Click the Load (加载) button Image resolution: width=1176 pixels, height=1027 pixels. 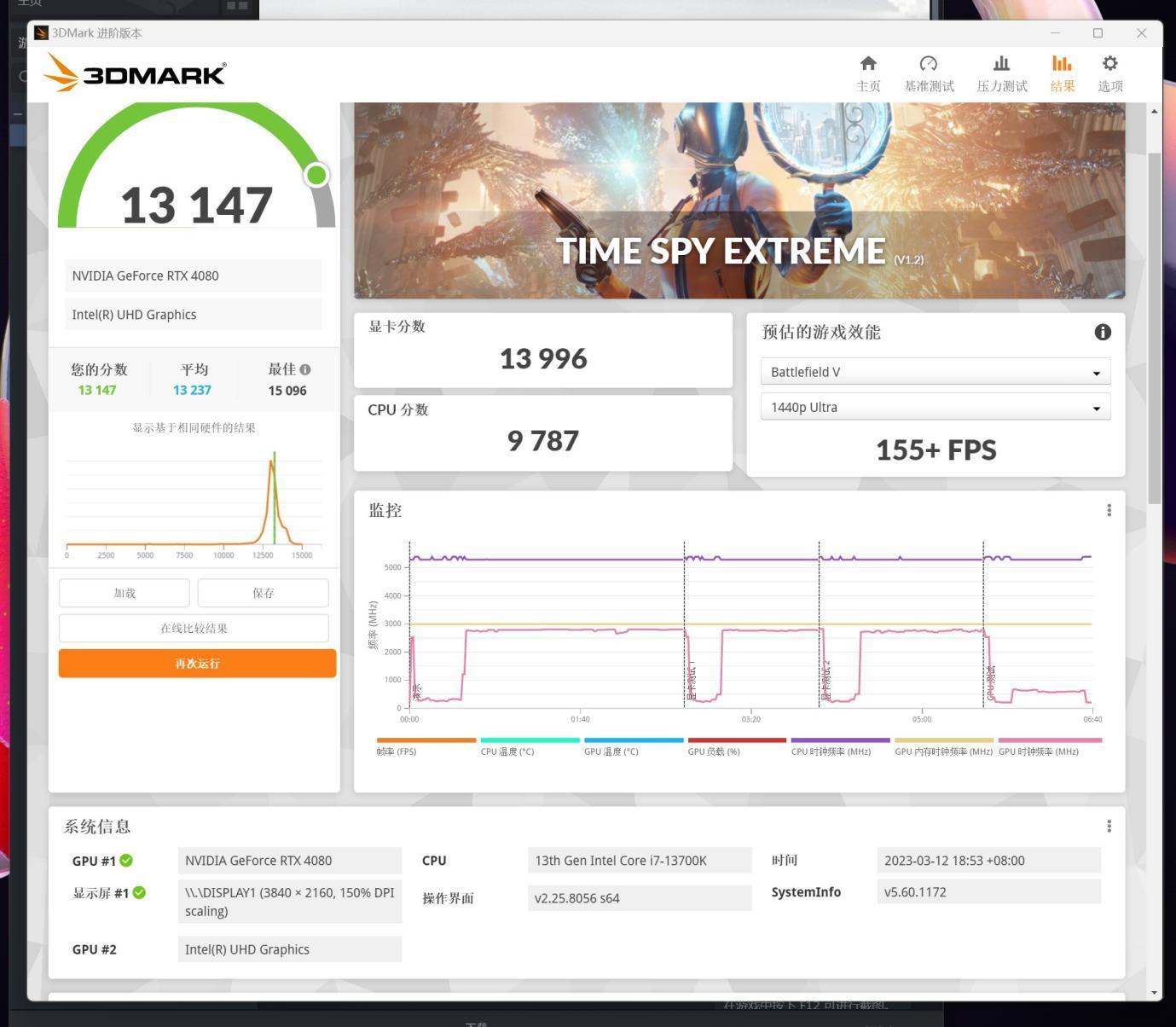click(x=125, y=593)
